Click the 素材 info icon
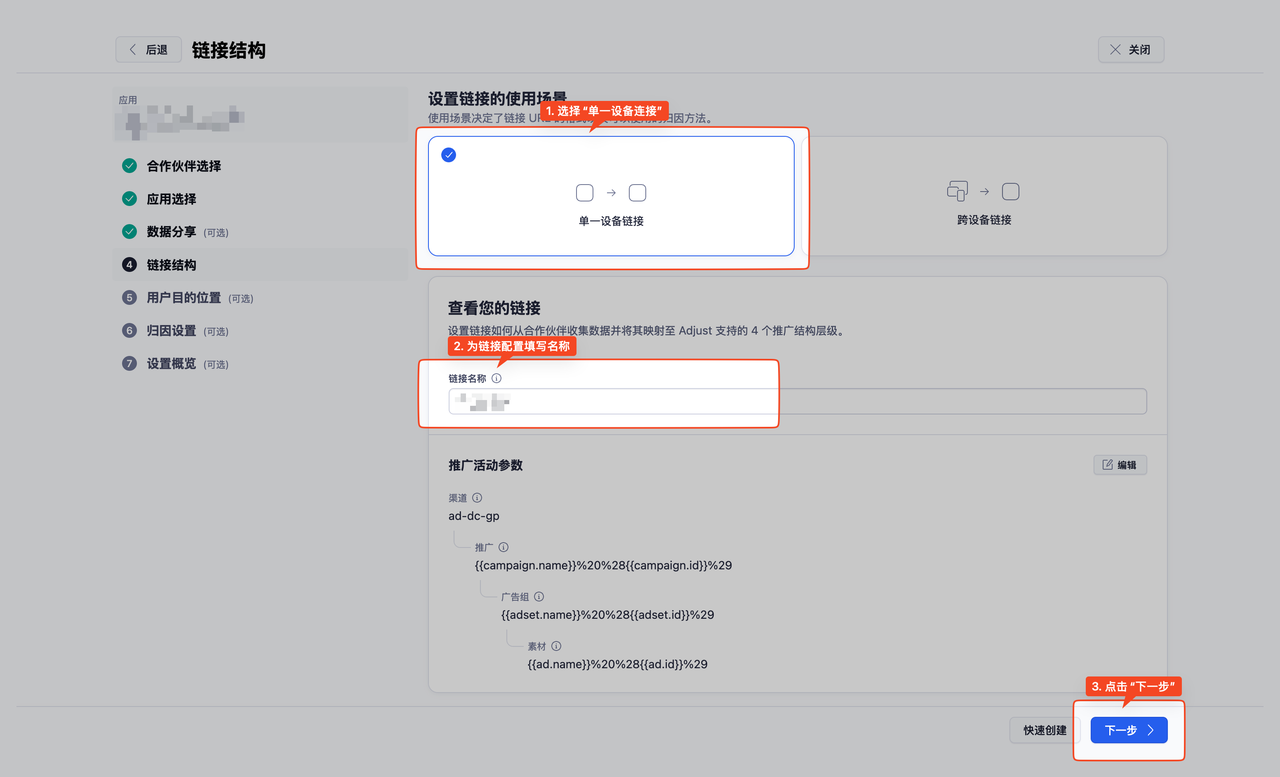 556,646
